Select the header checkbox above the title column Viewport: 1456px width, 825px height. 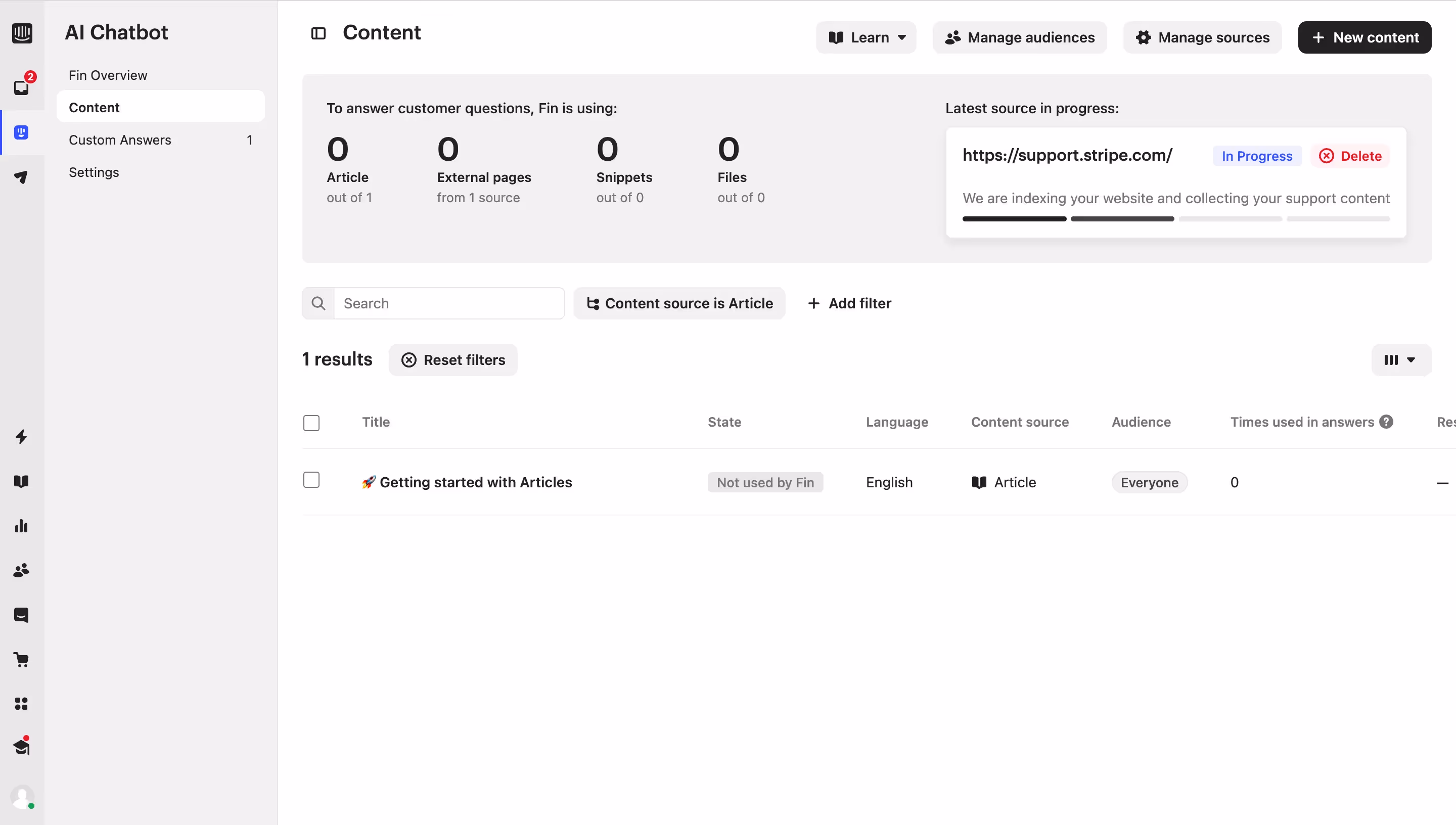click(x=311, y=423)
